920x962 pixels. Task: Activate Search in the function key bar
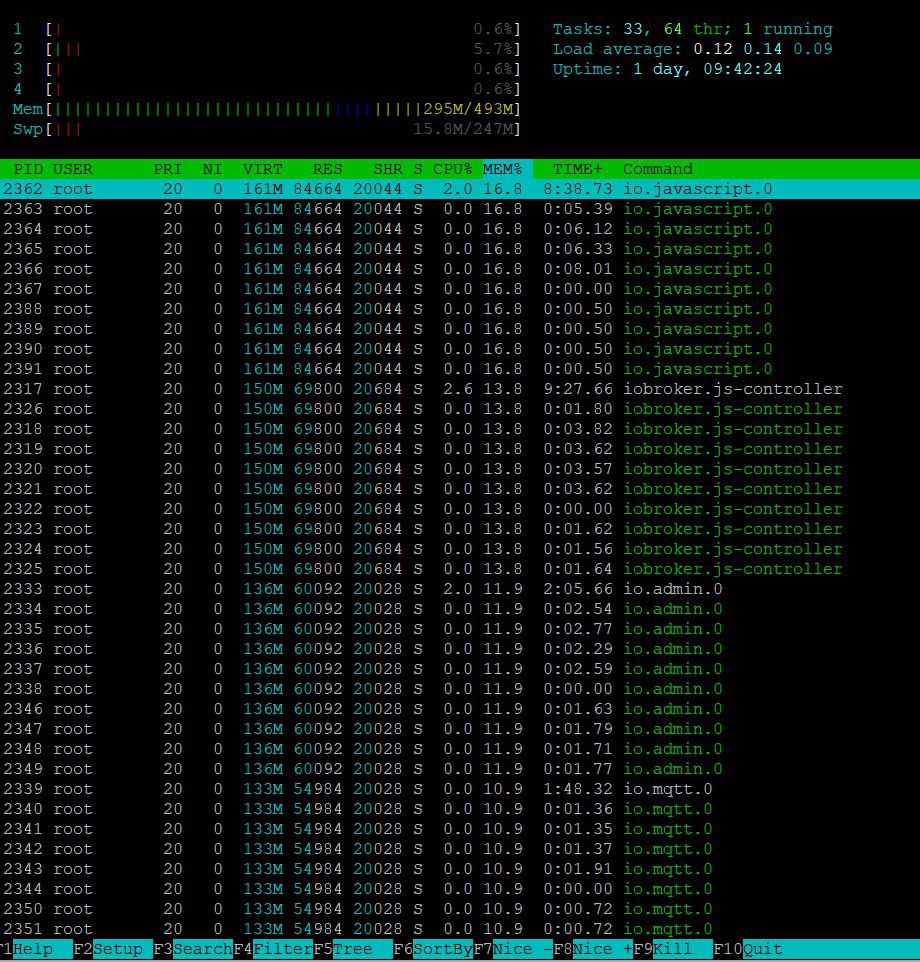pos(202,949)
